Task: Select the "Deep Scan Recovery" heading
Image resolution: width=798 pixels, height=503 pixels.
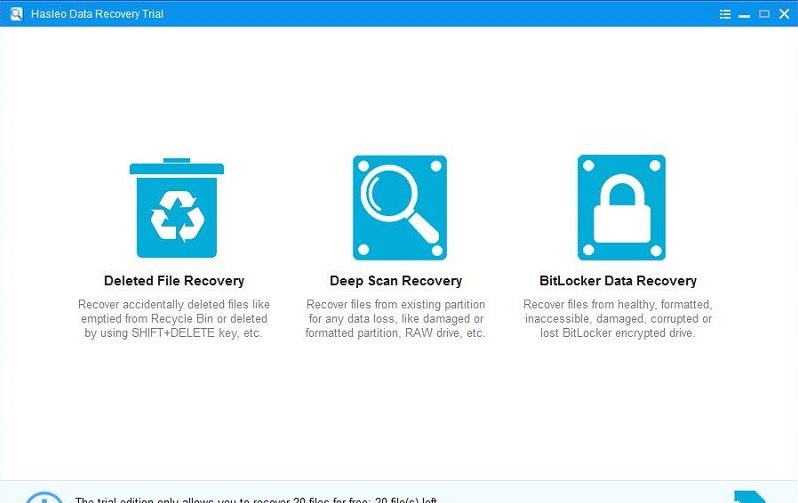Action: 396,281
